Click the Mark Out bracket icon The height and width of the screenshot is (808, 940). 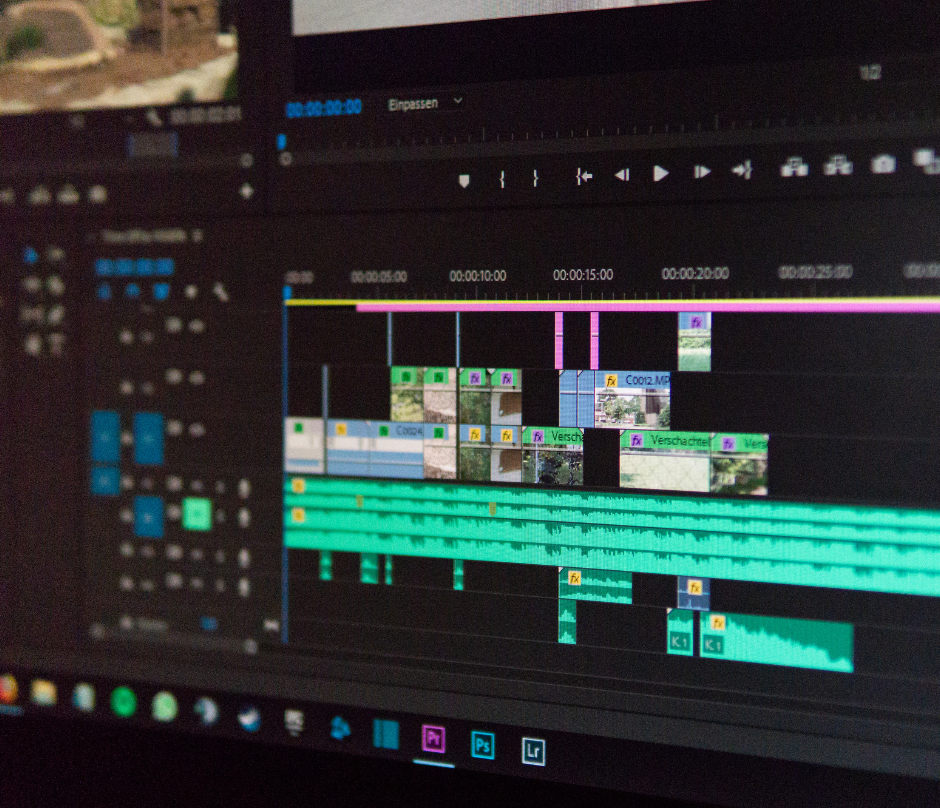click(x=536, y=178)
